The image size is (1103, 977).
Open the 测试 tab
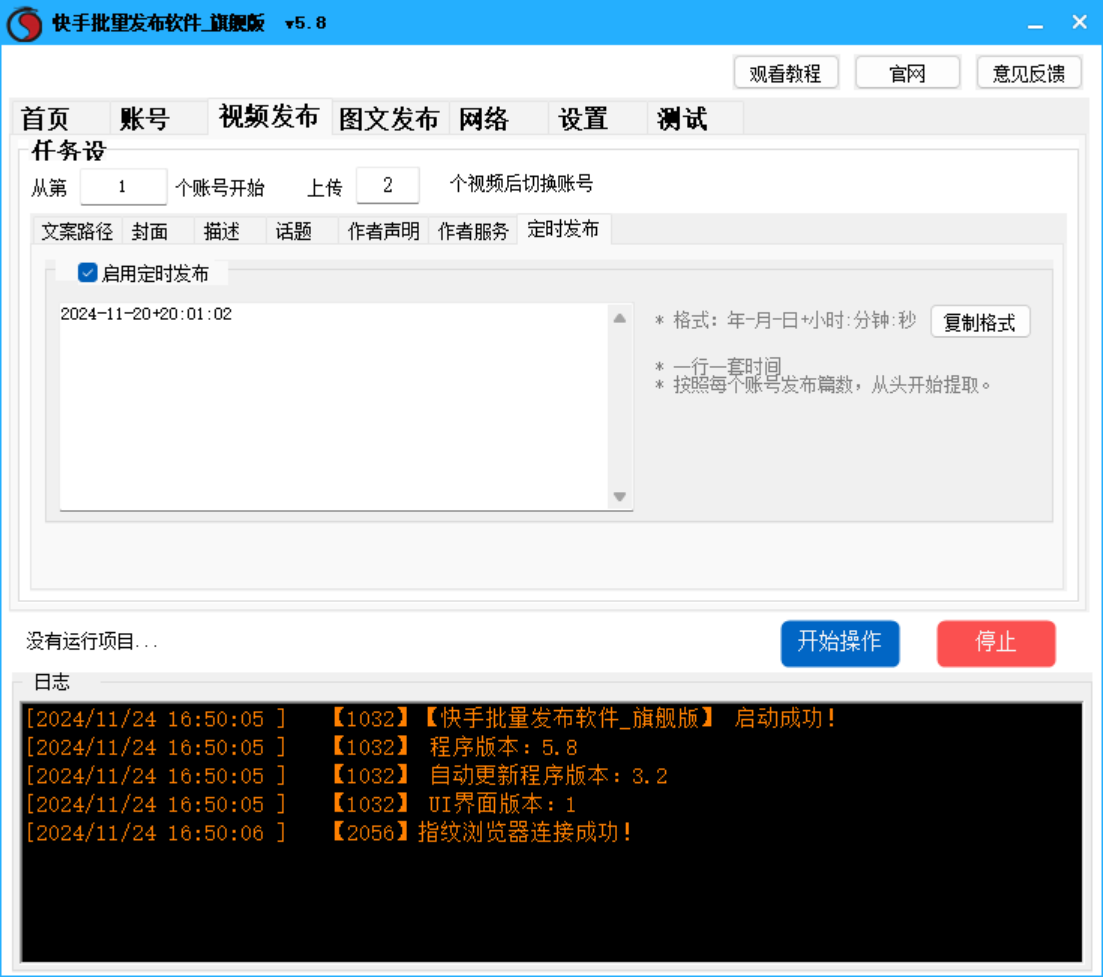click(695, 118)
